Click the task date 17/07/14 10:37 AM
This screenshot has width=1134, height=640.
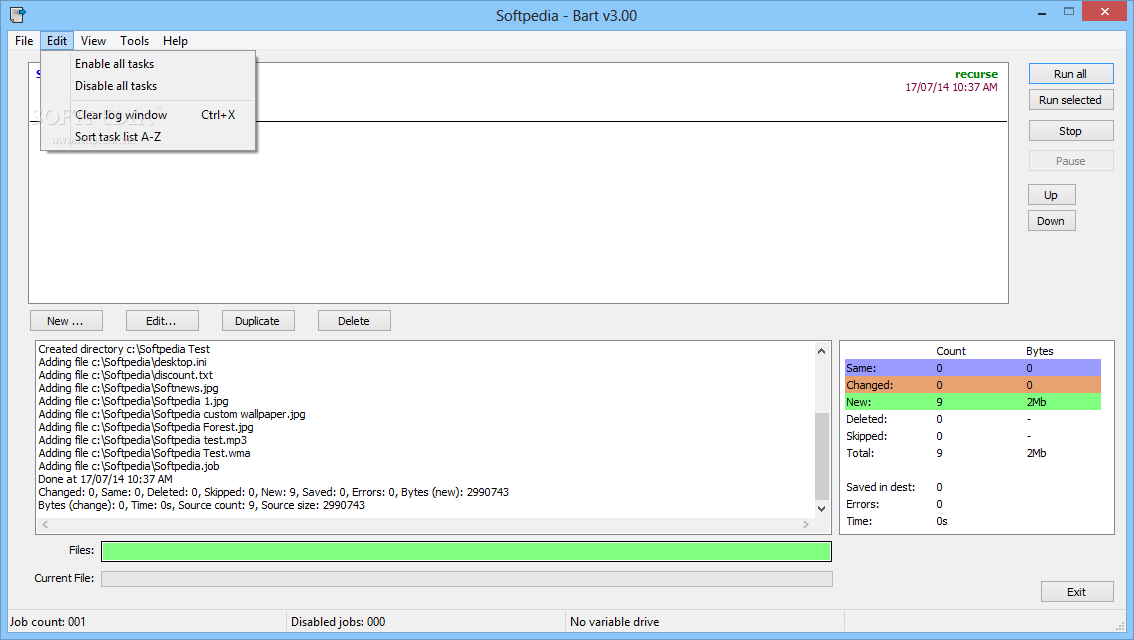(x=951, y=87)
